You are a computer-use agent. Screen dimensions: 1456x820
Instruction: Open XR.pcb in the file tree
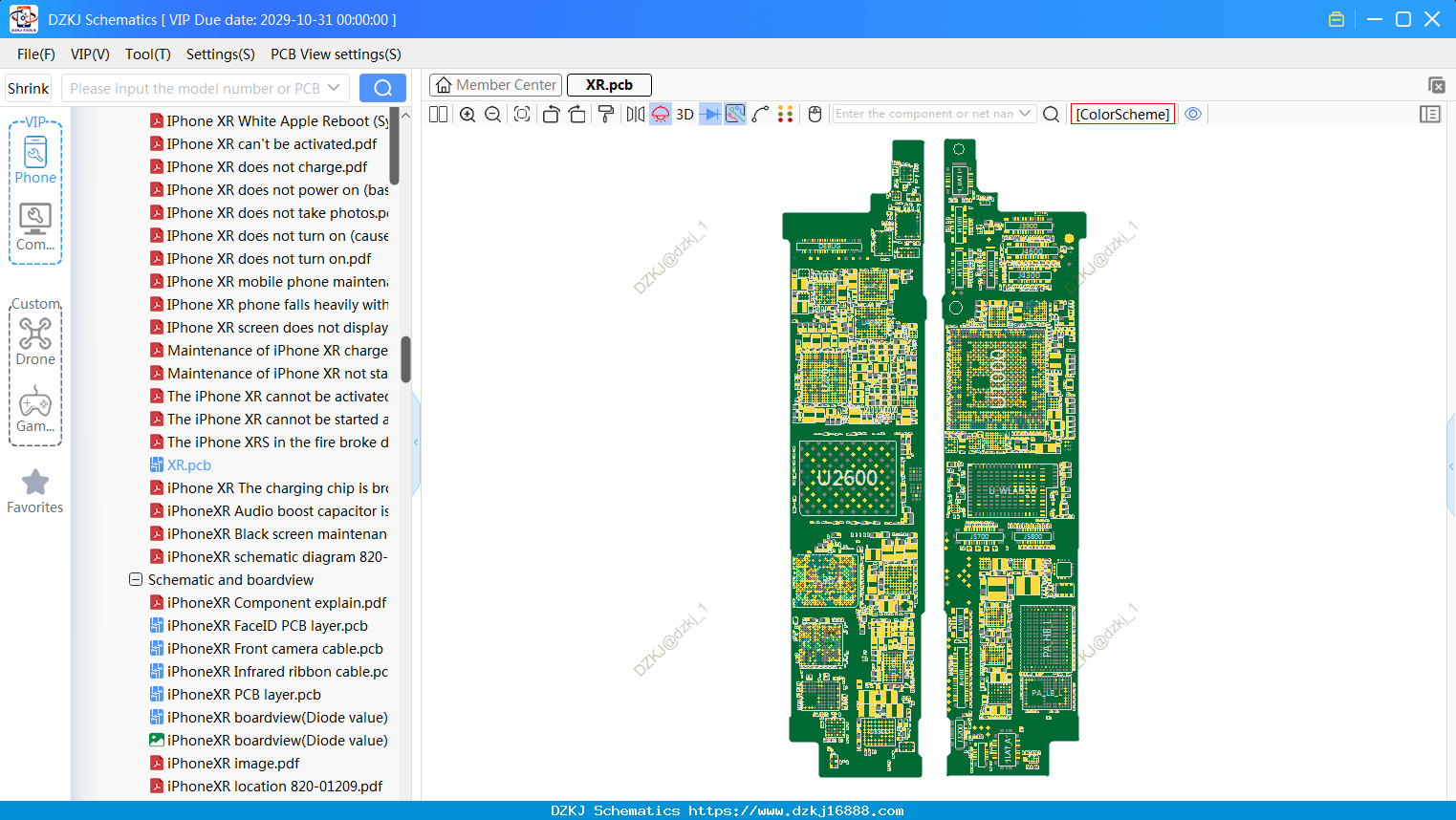pyautogui.click(x=189, y=465)
